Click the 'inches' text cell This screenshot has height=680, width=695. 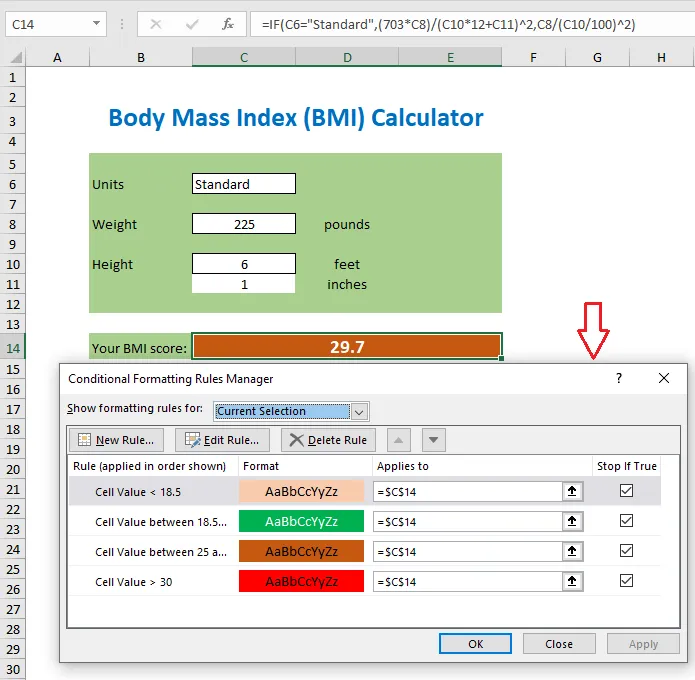point(347,284)
